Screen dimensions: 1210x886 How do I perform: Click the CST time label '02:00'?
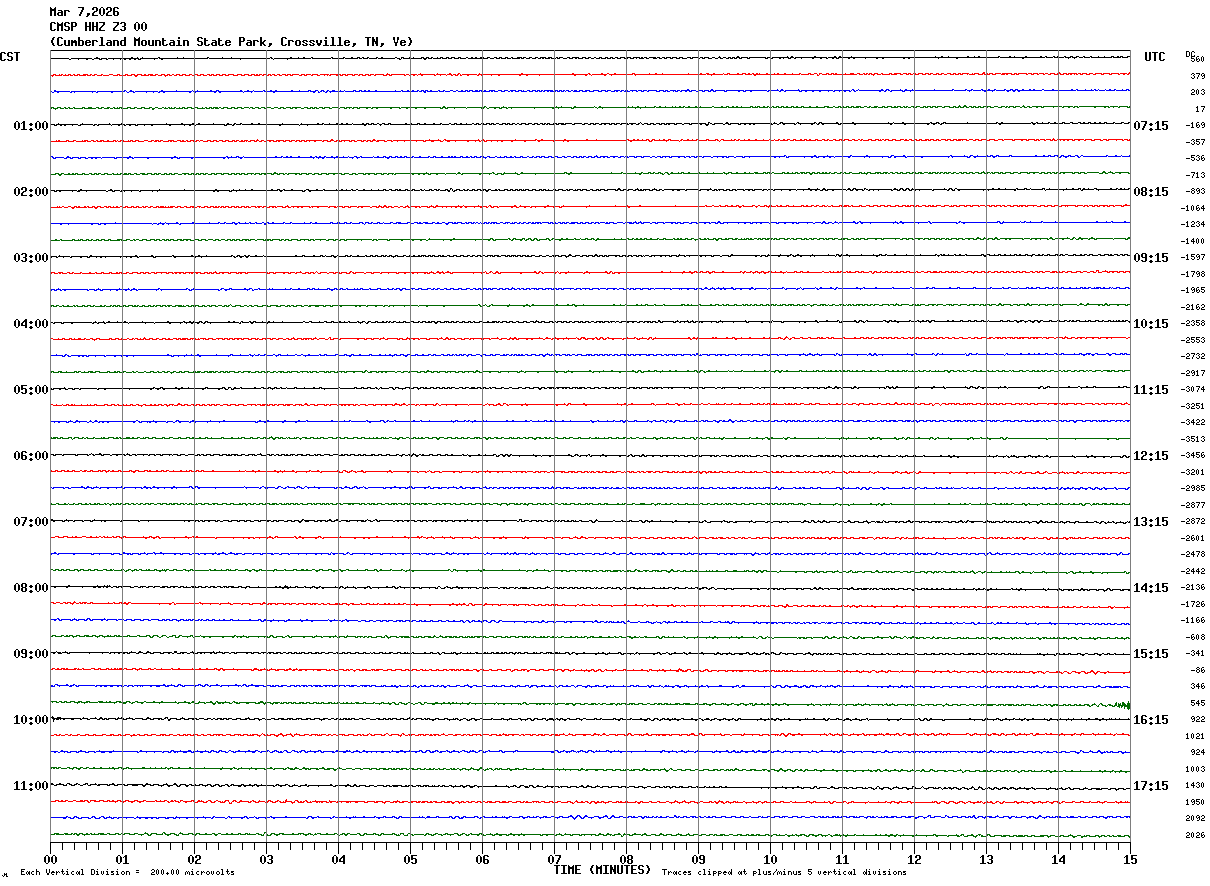click(x=30, y=192)
